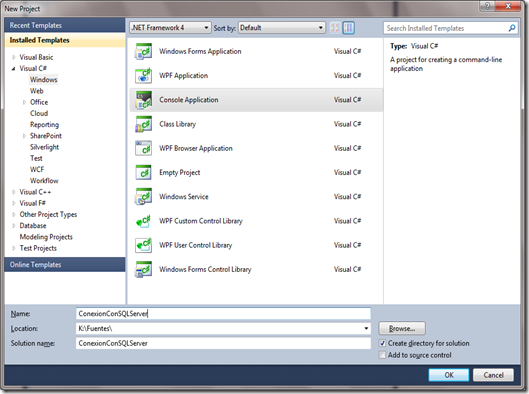Expand the Office tree node
The height and width of the screenshot is (394, 529).
(24, 102)
